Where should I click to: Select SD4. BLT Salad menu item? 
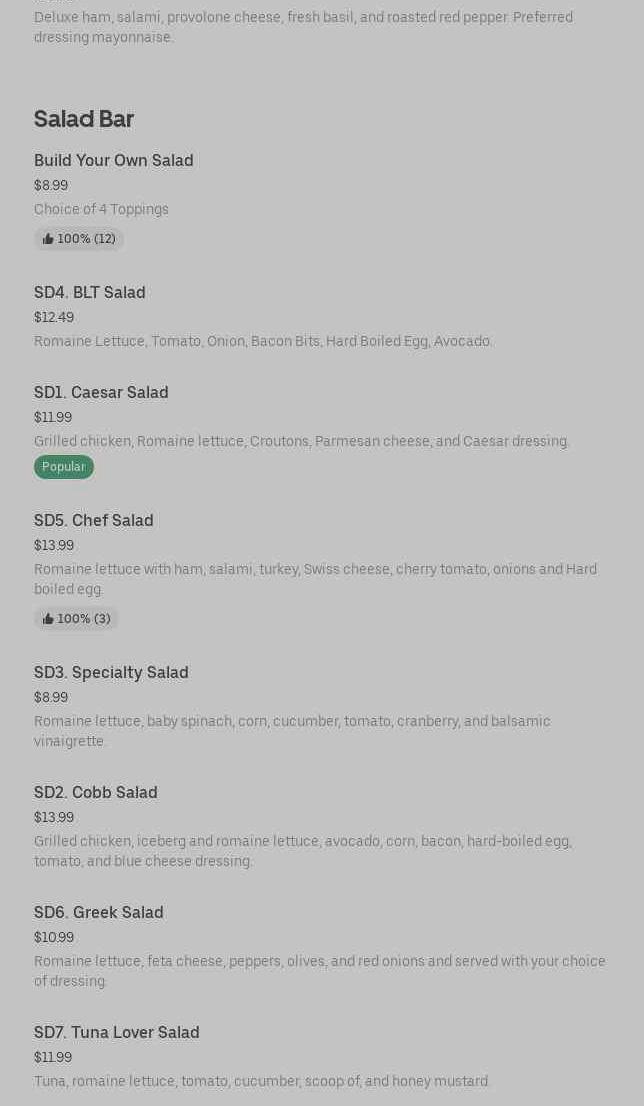tap(89, 292)
